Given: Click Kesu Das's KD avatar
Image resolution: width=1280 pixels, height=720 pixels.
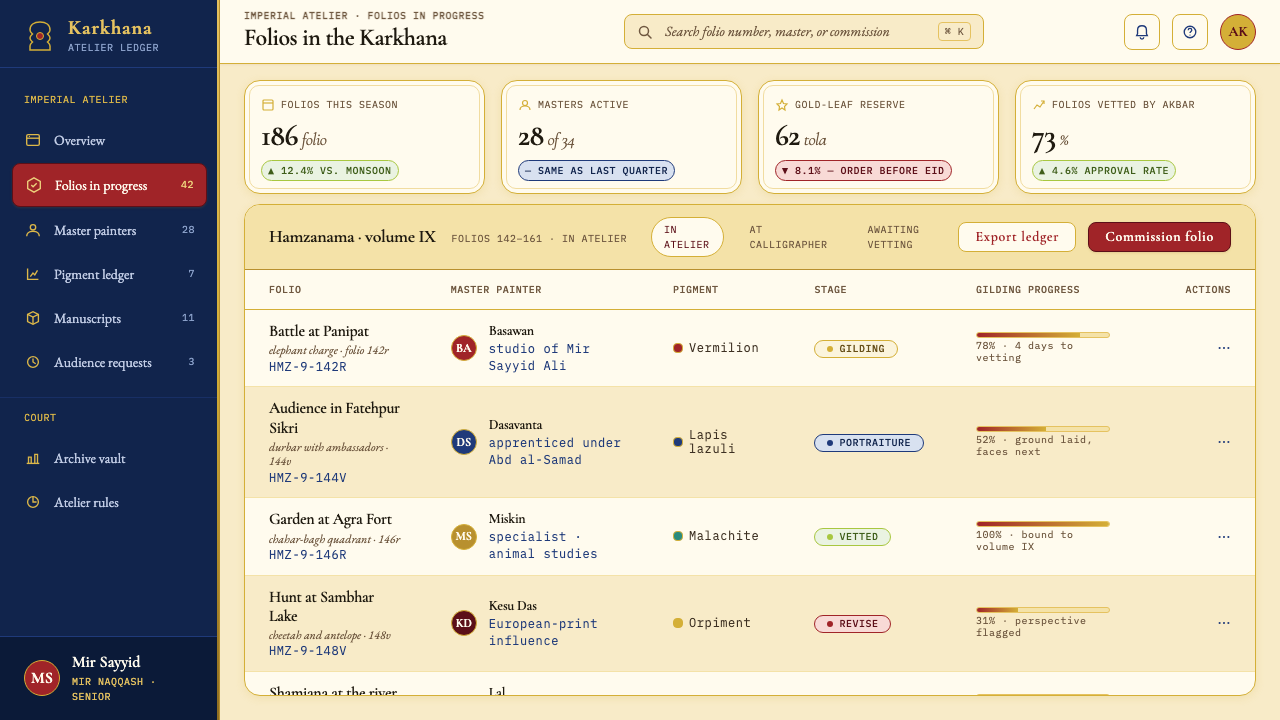Looking at the screenshot, I should click(464, 623).
